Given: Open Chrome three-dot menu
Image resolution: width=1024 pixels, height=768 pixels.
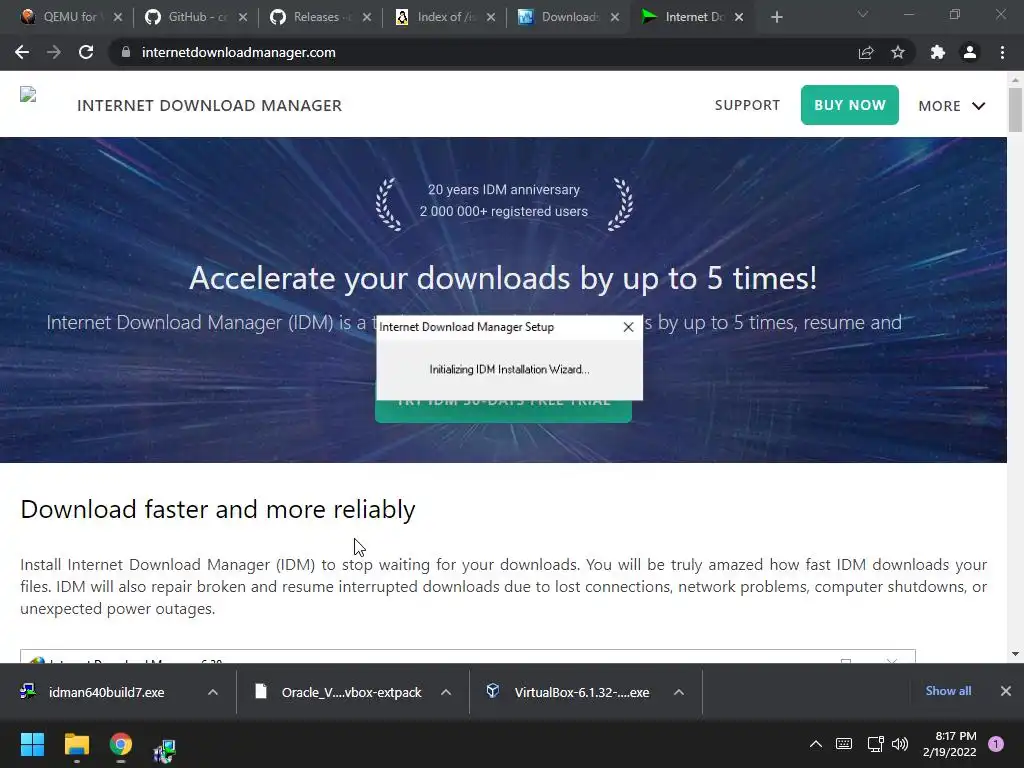Looking at the screenshot, I should click(1002, 52).
